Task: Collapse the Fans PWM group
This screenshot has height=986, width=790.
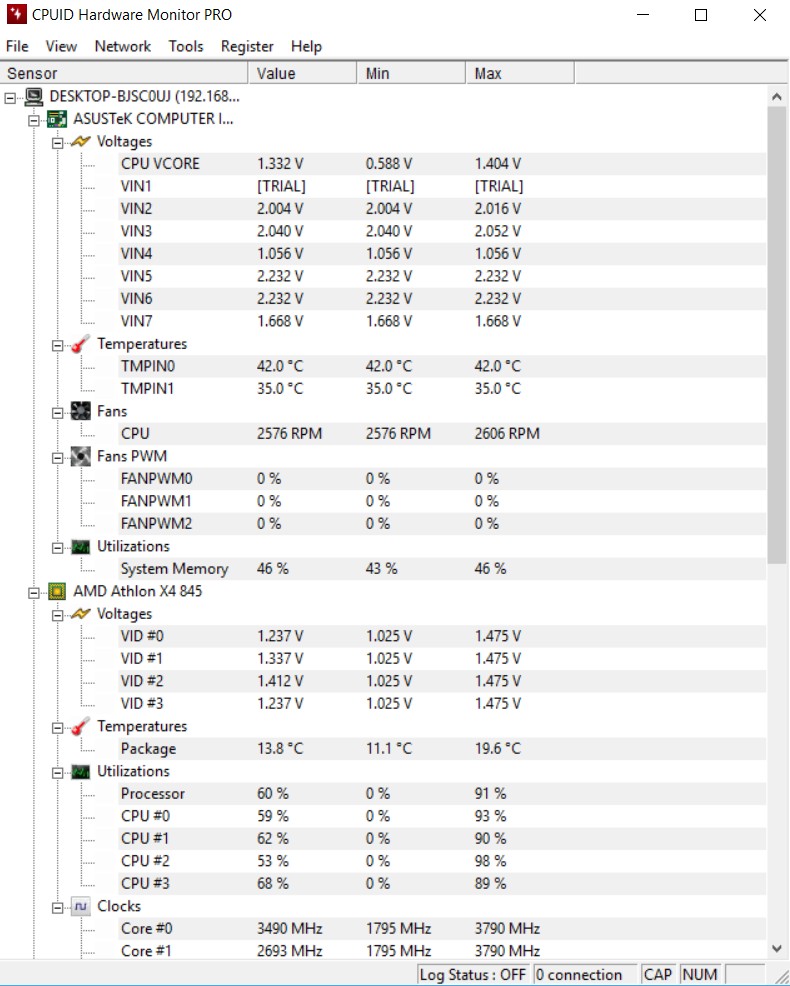Action: coord(58,456)
